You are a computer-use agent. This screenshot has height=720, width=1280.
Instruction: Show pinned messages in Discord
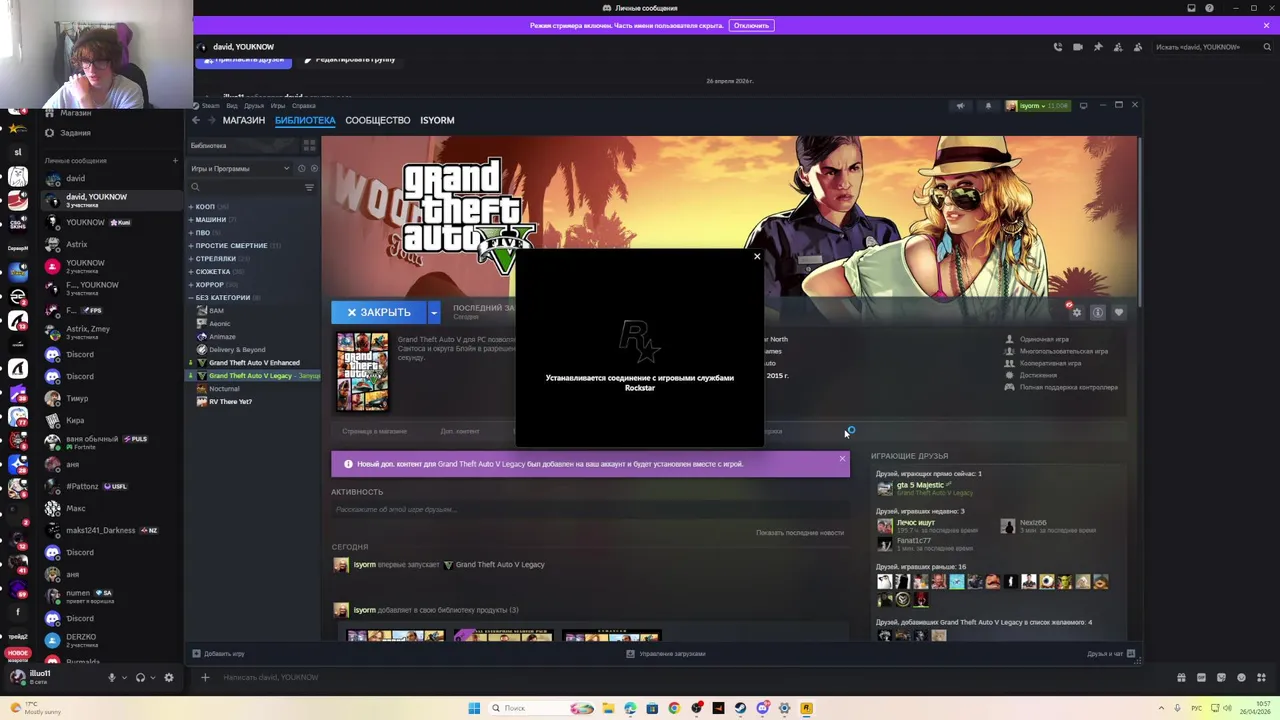[1098, 47]
